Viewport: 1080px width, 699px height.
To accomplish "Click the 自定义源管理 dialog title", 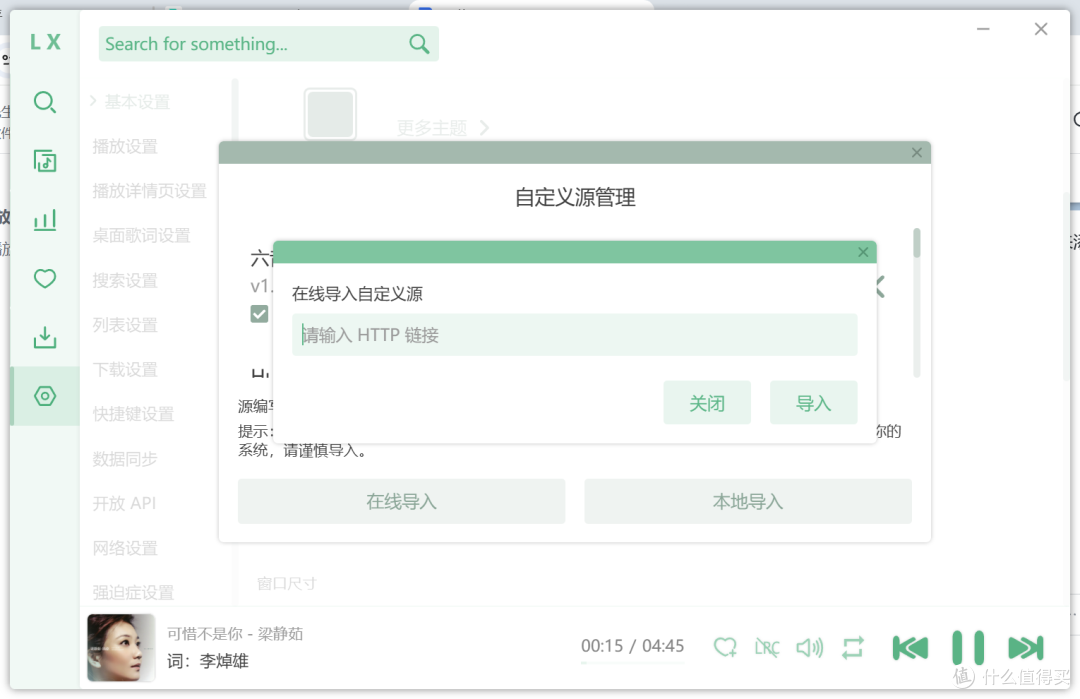I will click(575, 198).
